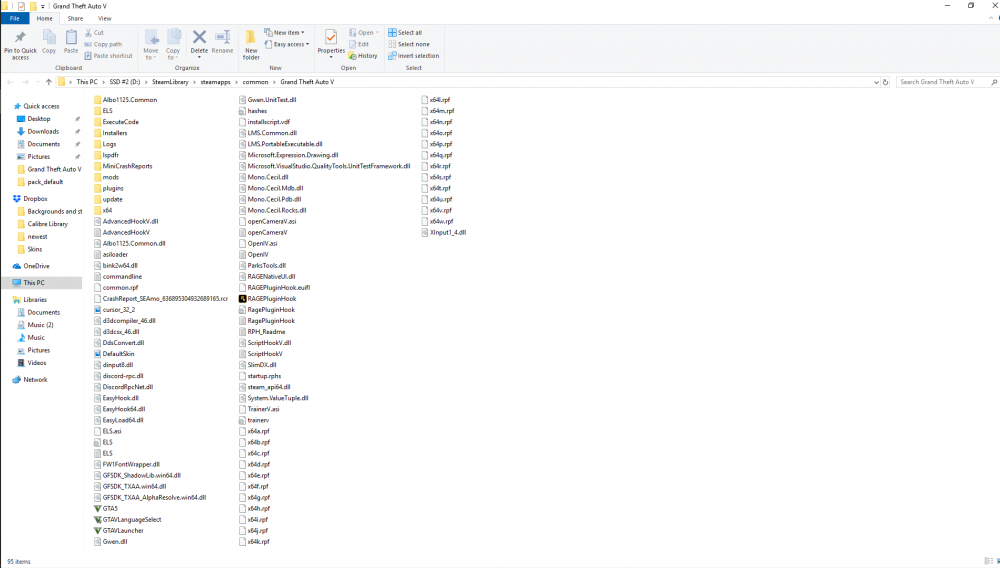Select the mods folder
This screenshot has height=568, width=1000.
[106, 177]
